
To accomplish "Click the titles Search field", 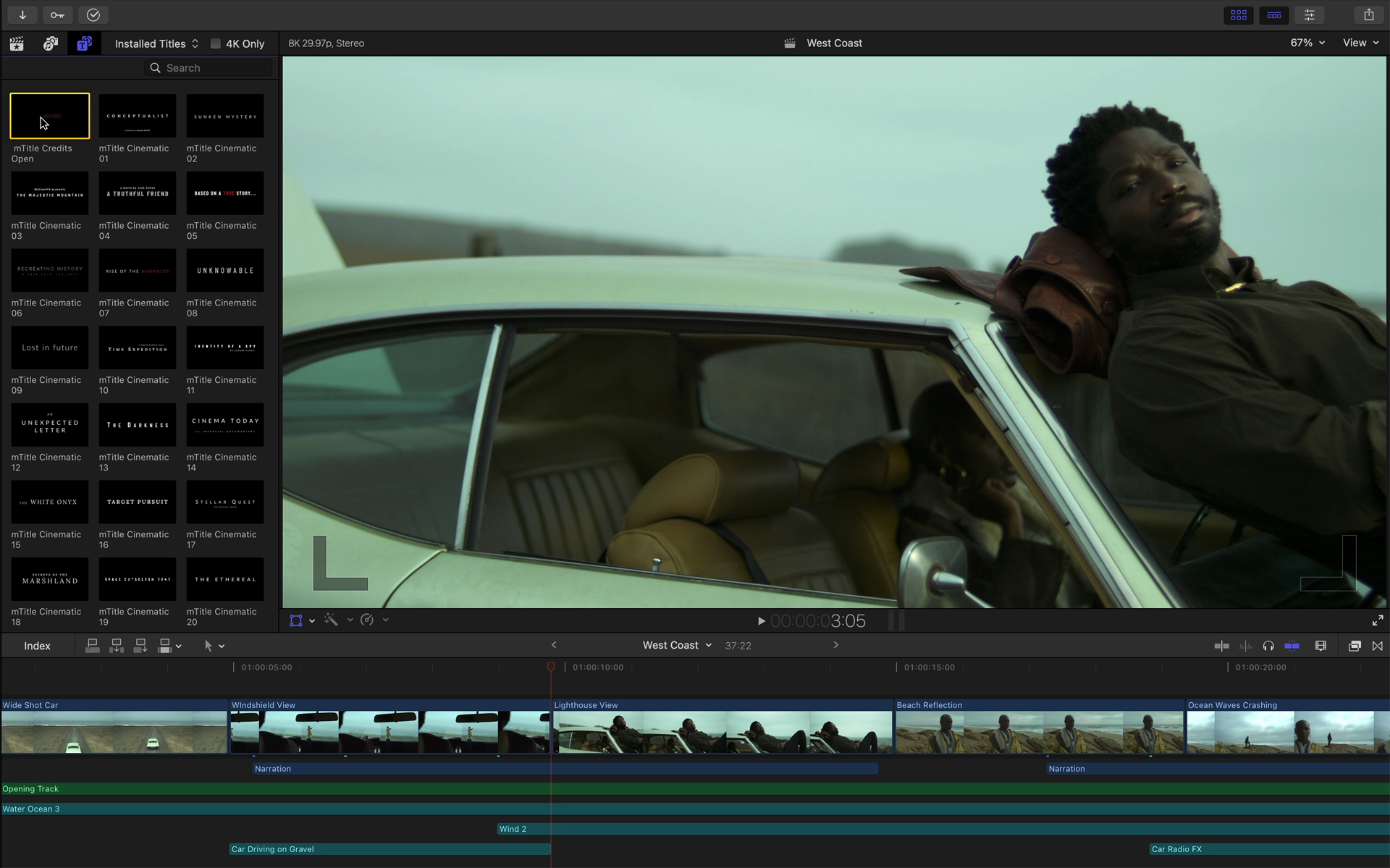I will [x=210, y=68].
